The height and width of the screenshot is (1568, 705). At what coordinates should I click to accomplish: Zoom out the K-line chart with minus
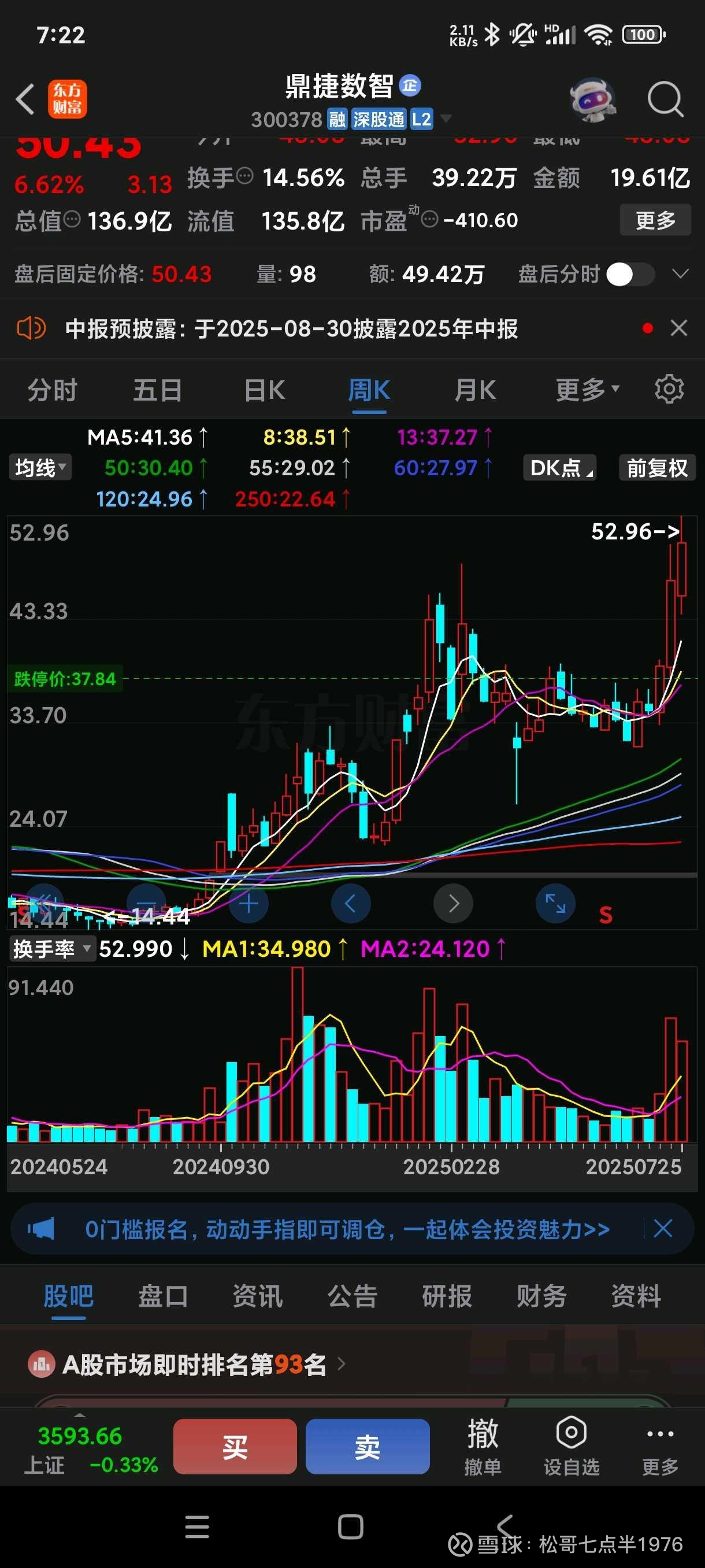pyautogui.click(x=147, y=904)
